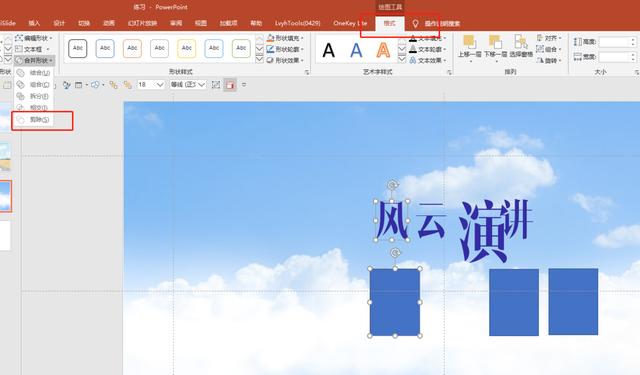Open the Transitions (切换) tab
The image size is (640, 375).
tap(84, 23)
